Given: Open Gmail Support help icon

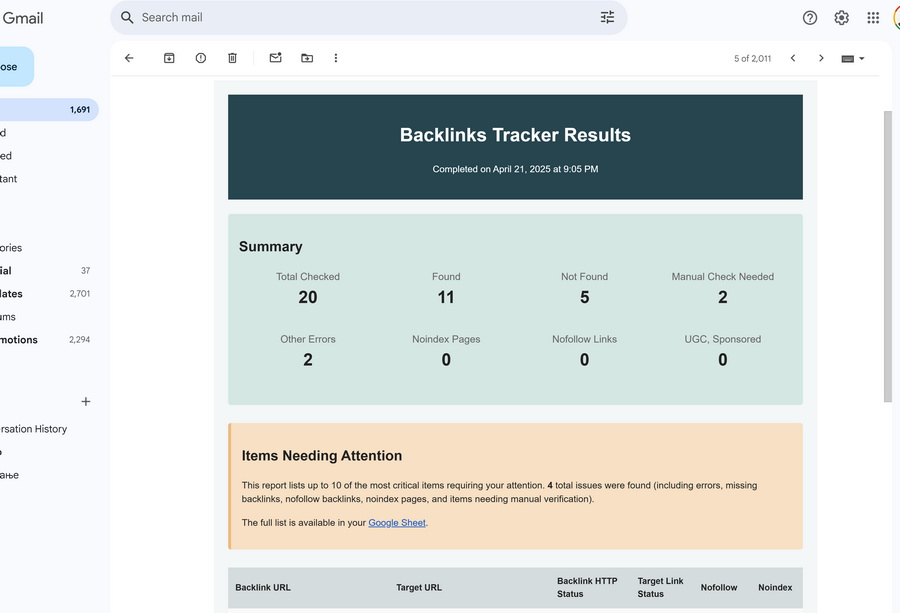Looking at the screenshot, I should (x=810, y=18).
